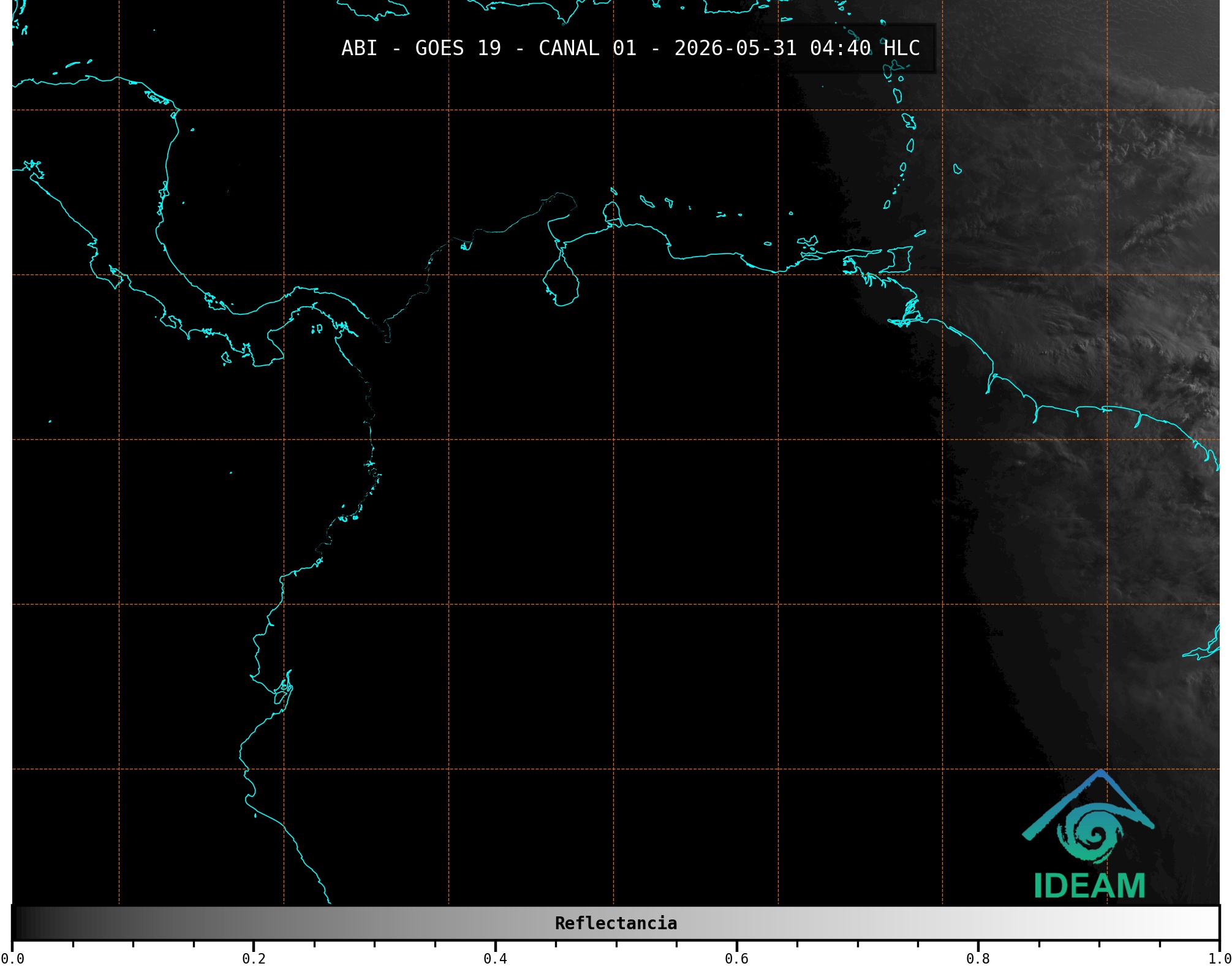Click the image title ABI - GOES 19 text
The width and height of the screenshot is (1232, 966).
[421, 48]
